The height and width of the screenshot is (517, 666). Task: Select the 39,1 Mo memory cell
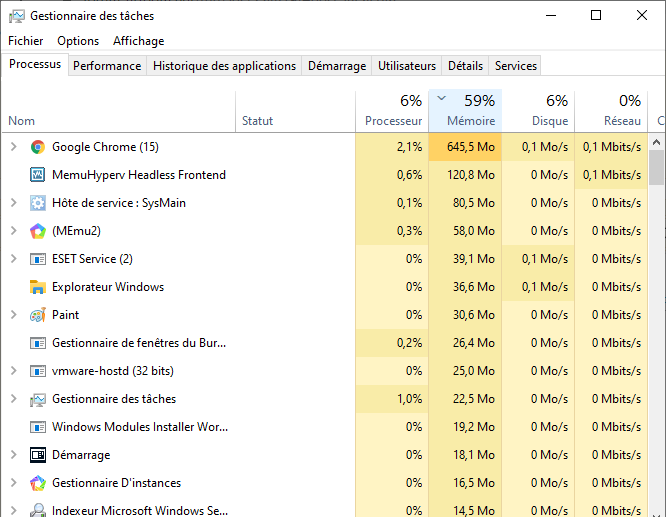[465, 259]
